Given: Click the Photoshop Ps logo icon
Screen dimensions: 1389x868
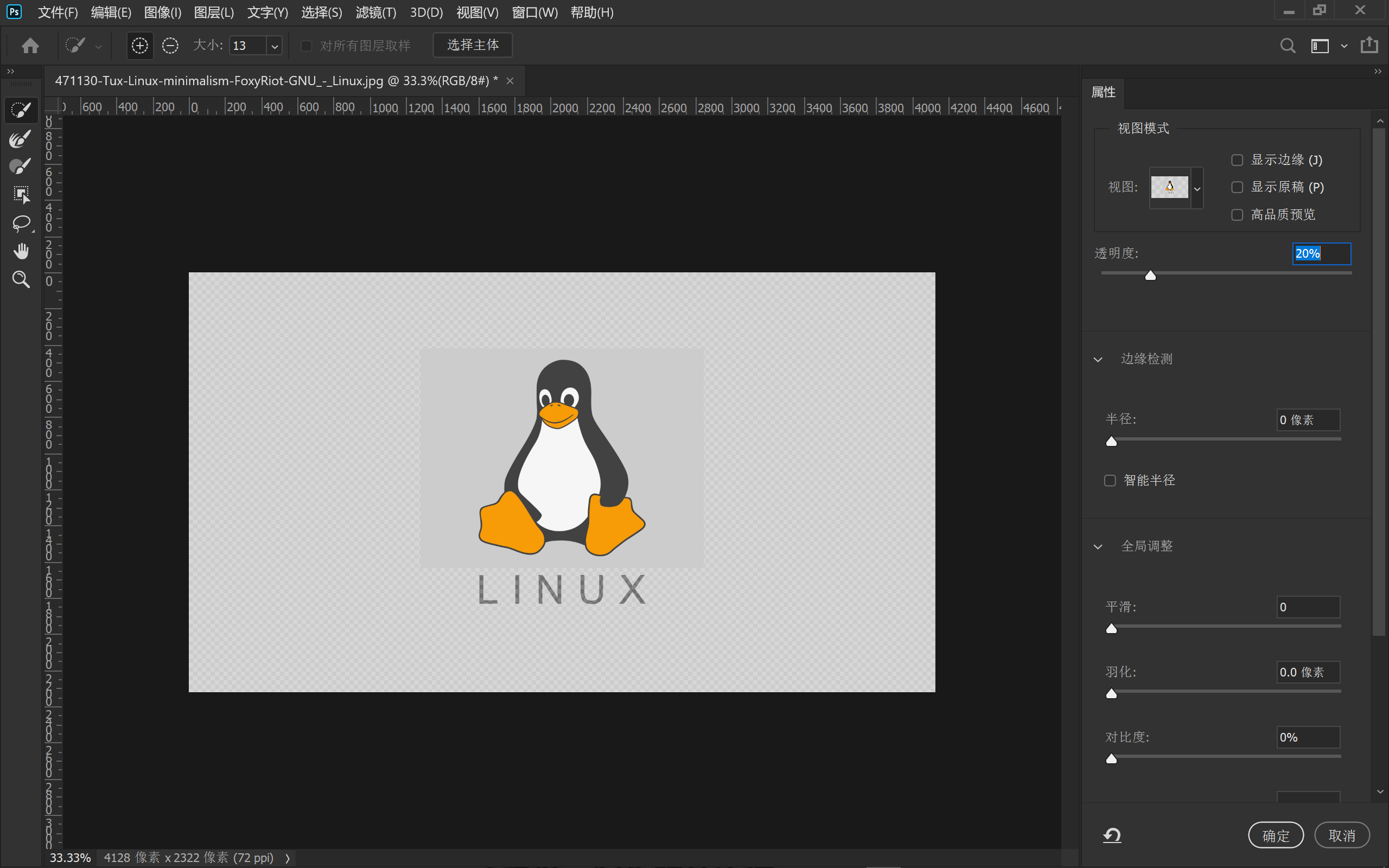Looking at the screenshot, I should pos(14,12).
